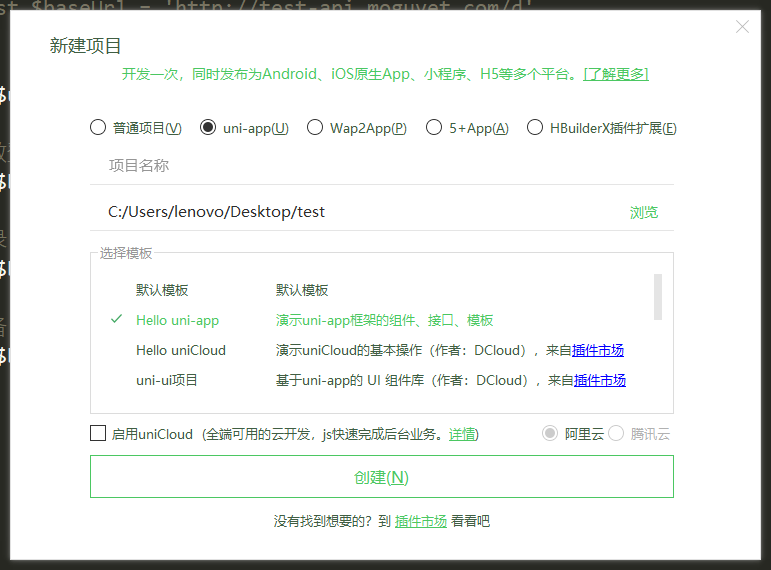Viewport: 771px width, 570px height.
Task: Select the uni-app(U) project type
Action: (208, 128)
